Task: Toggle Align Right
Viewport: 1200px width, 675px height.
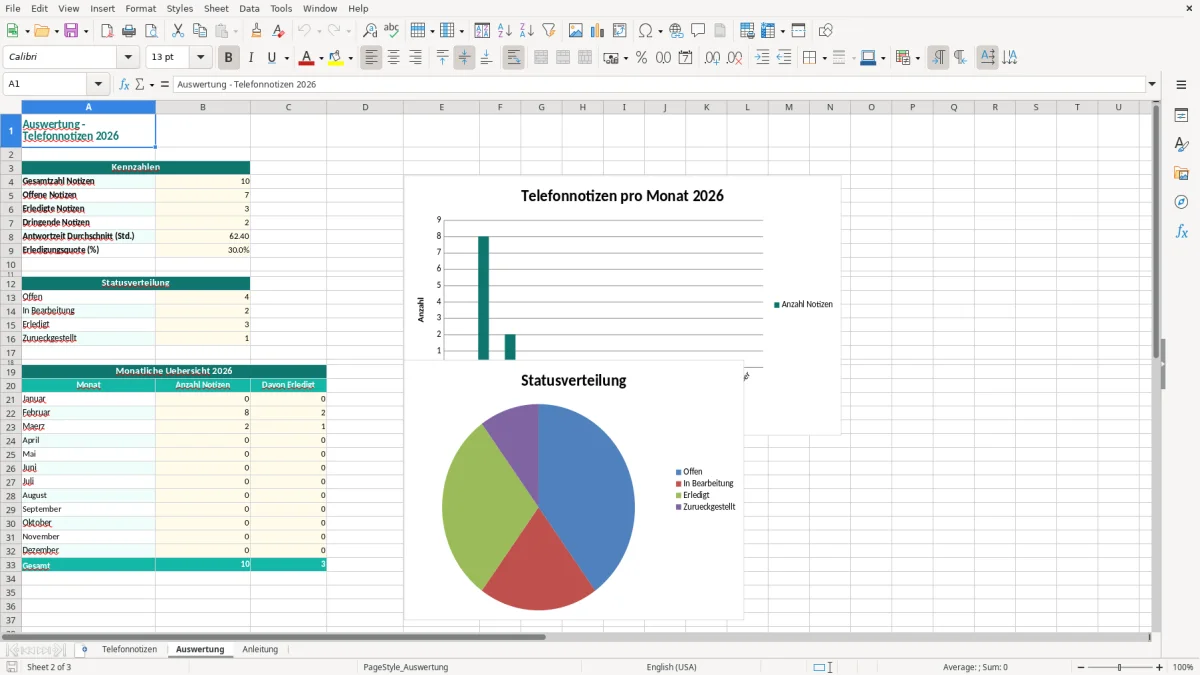Action: coord(415,58)
